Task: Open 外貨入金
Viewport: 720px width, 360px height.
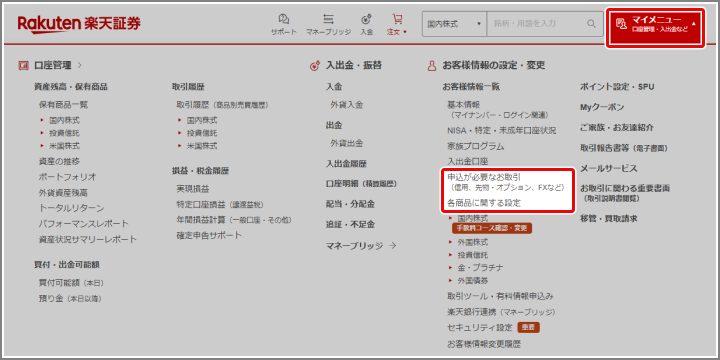Action: pos(347,105)
